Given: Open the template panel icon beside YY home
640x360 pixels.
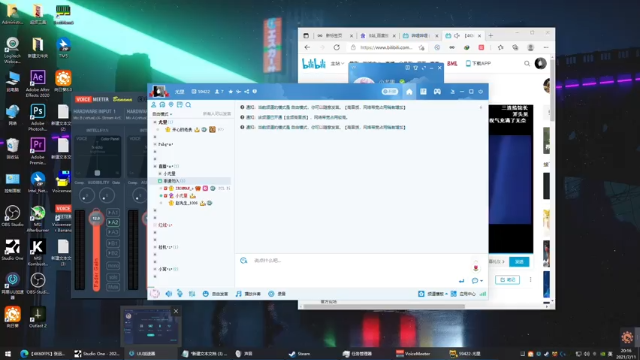Looking at the screenshot, I should [x=423, y=92].
